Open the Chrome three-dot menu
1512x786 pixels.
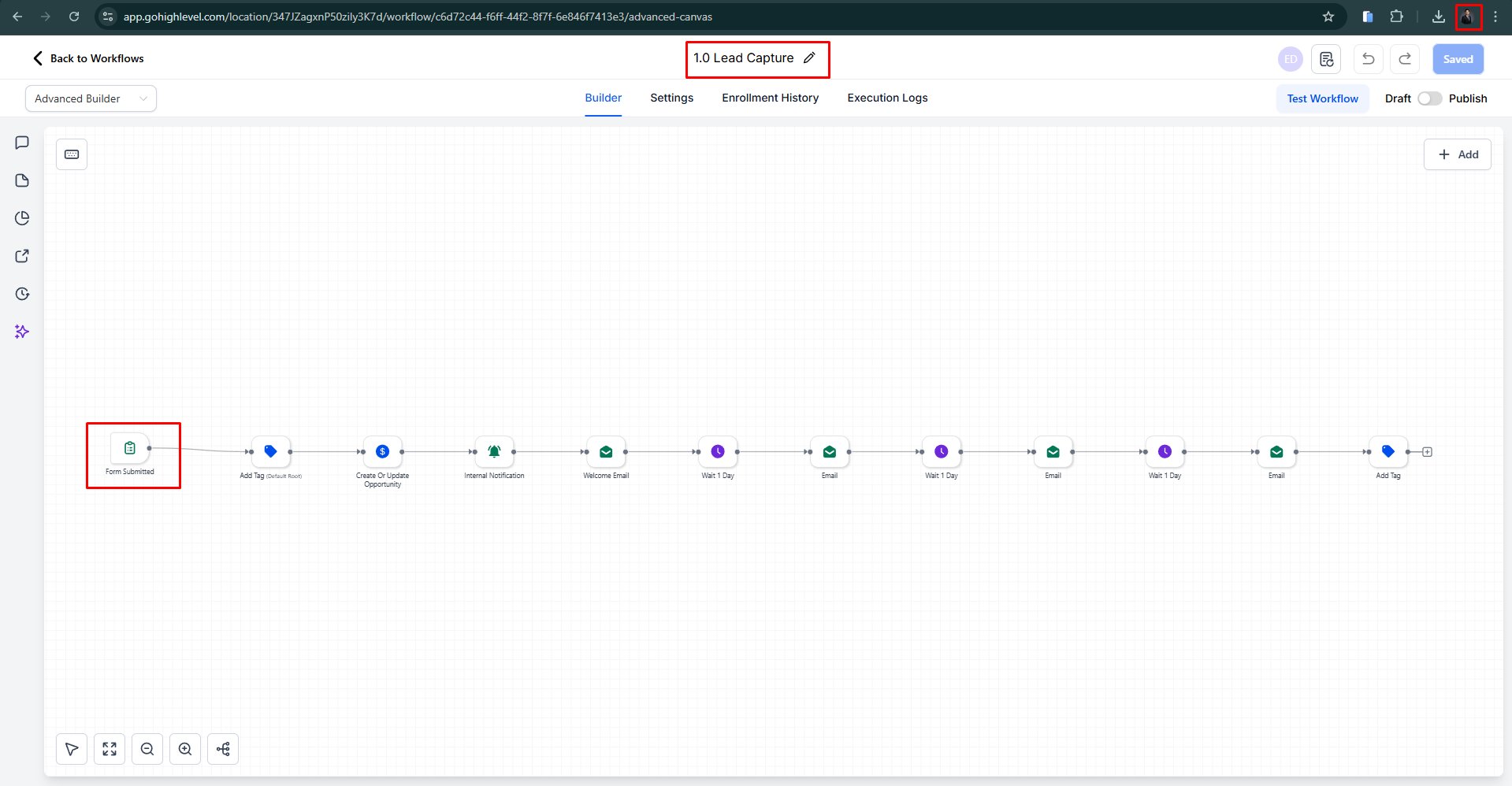pyautogui.click(x=1495, y=17)
